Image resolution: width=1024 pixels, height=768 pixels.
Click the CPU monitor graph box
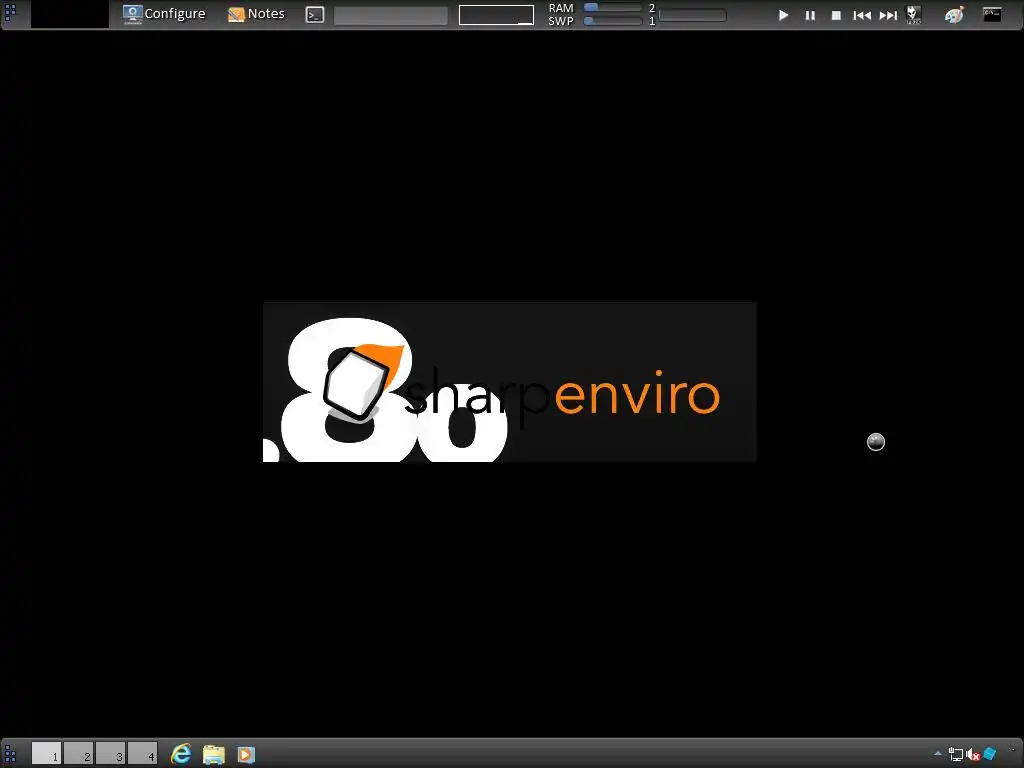[496, 15]
